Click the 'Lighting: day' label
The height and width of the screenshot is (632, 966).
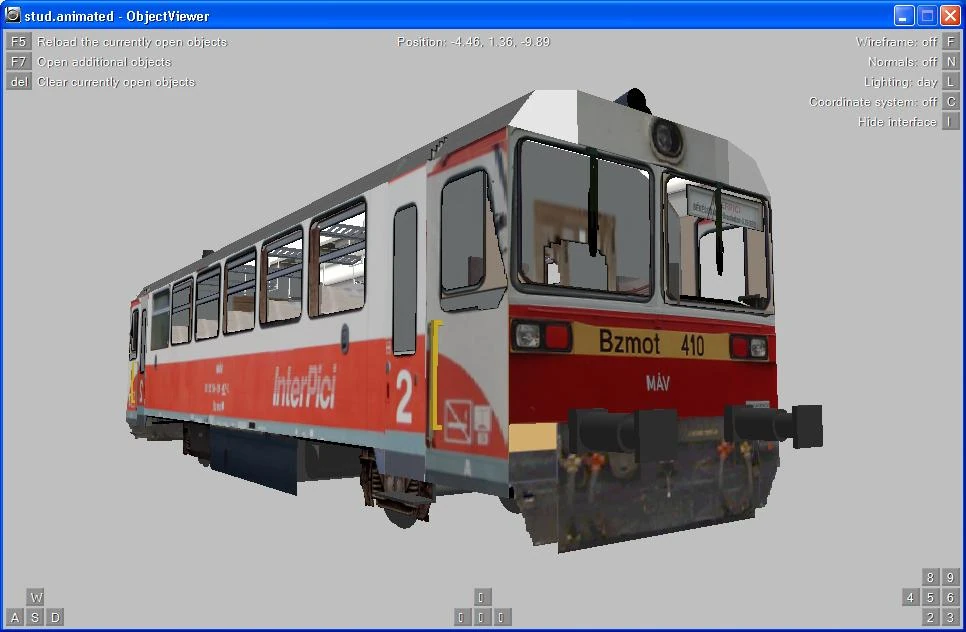pos(900,82)
